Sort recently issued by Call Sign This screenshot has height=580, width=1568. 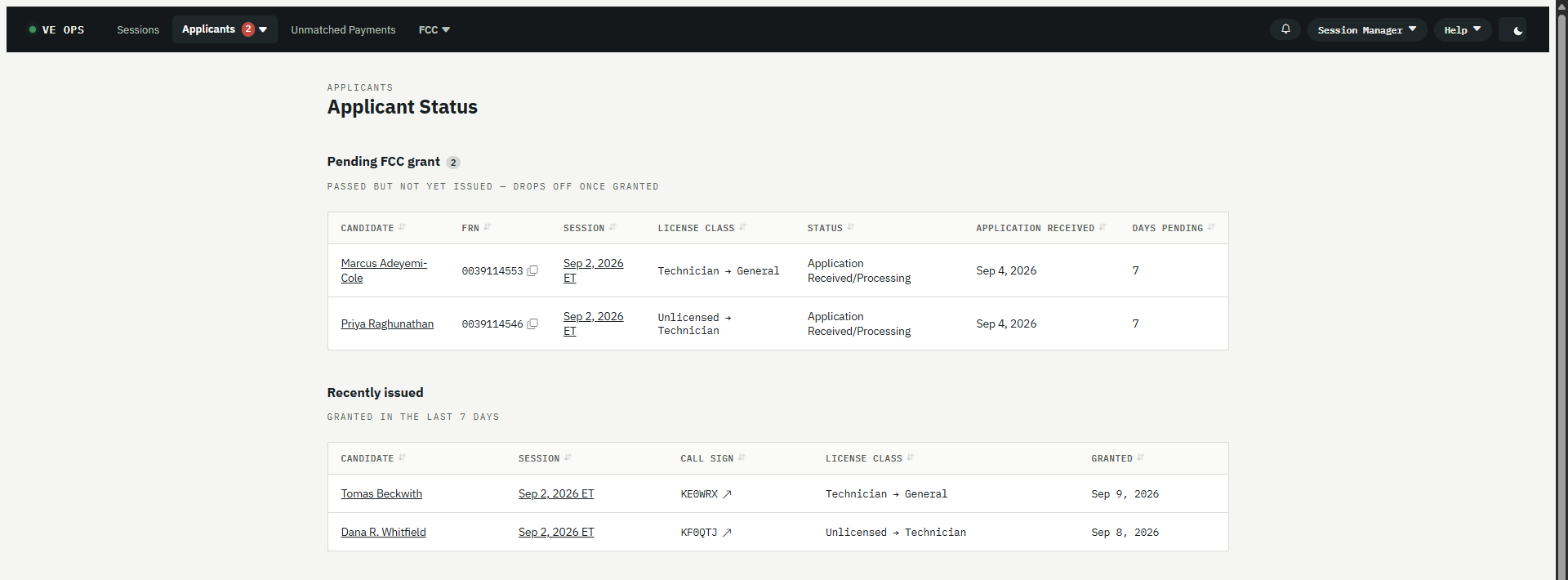coord(713,458)
